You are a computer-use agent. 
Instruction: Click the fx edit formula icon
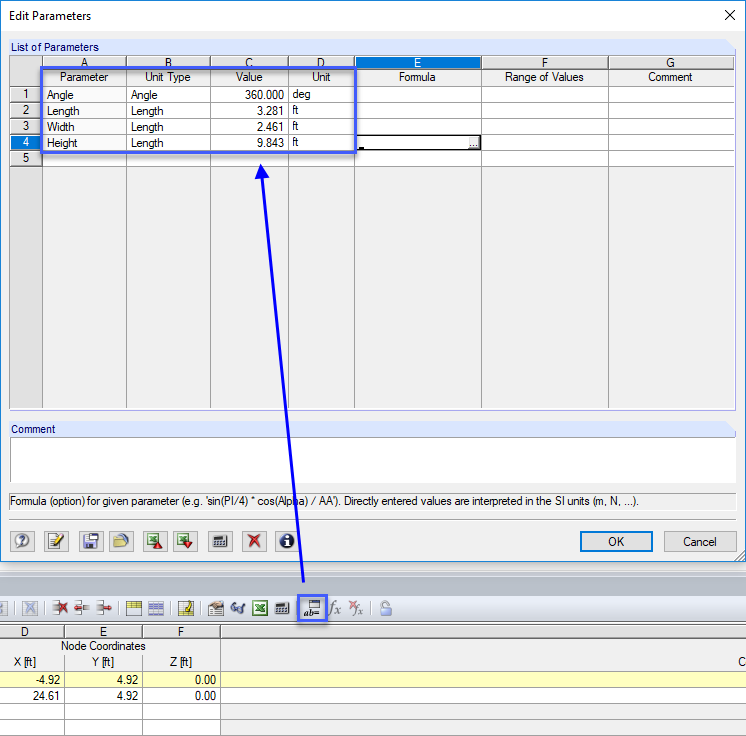click(335, 608)
